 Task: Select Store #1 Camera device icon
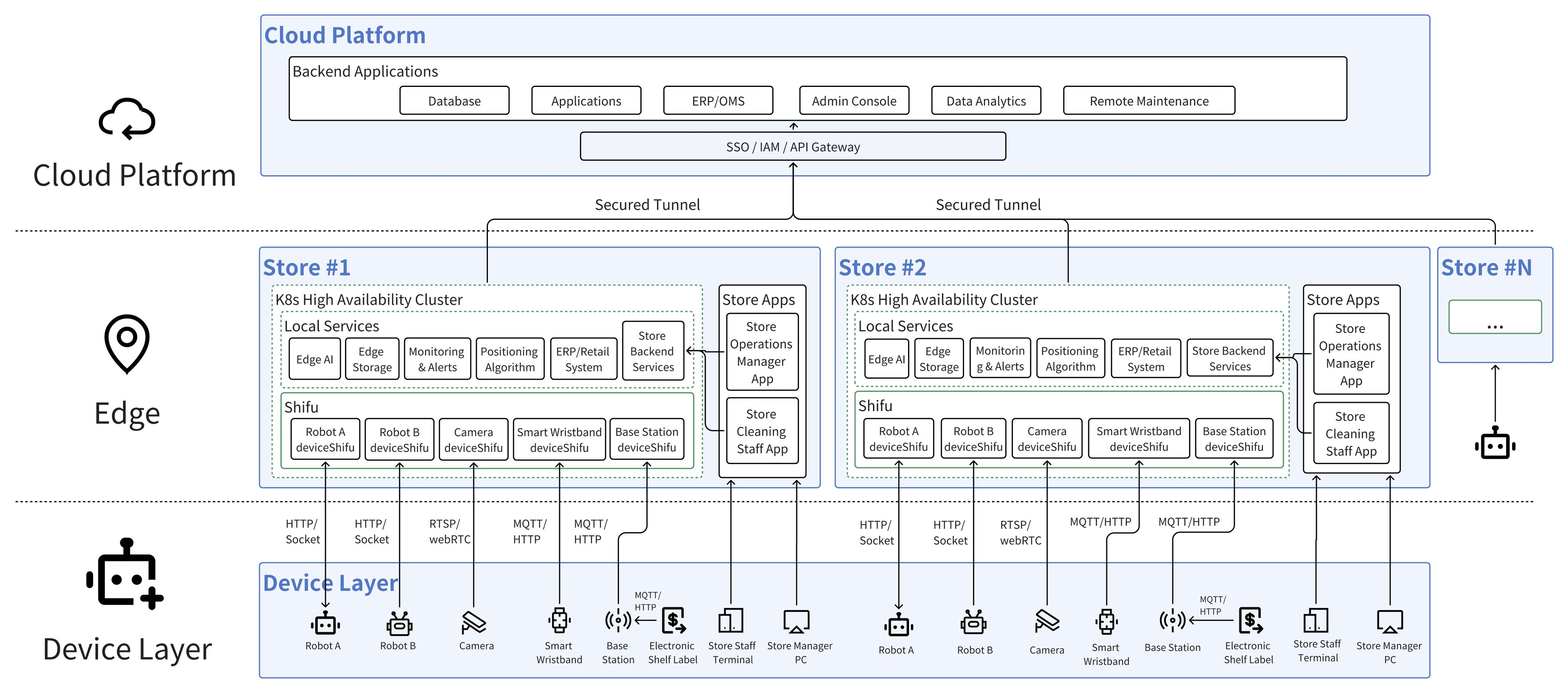(474, 622)
